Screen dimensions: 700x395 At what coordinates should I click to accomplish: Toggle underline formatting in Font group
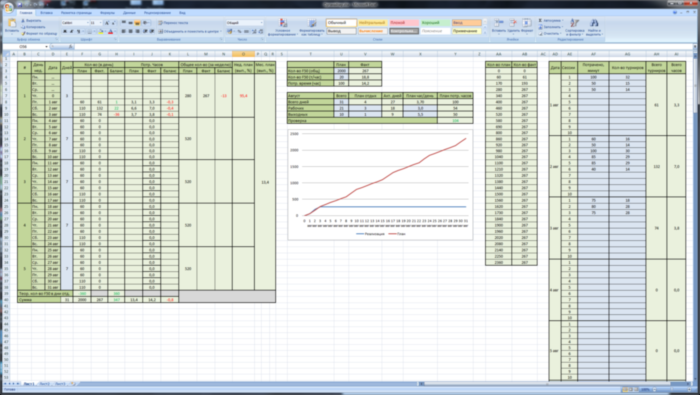click(x=79, y=32)
